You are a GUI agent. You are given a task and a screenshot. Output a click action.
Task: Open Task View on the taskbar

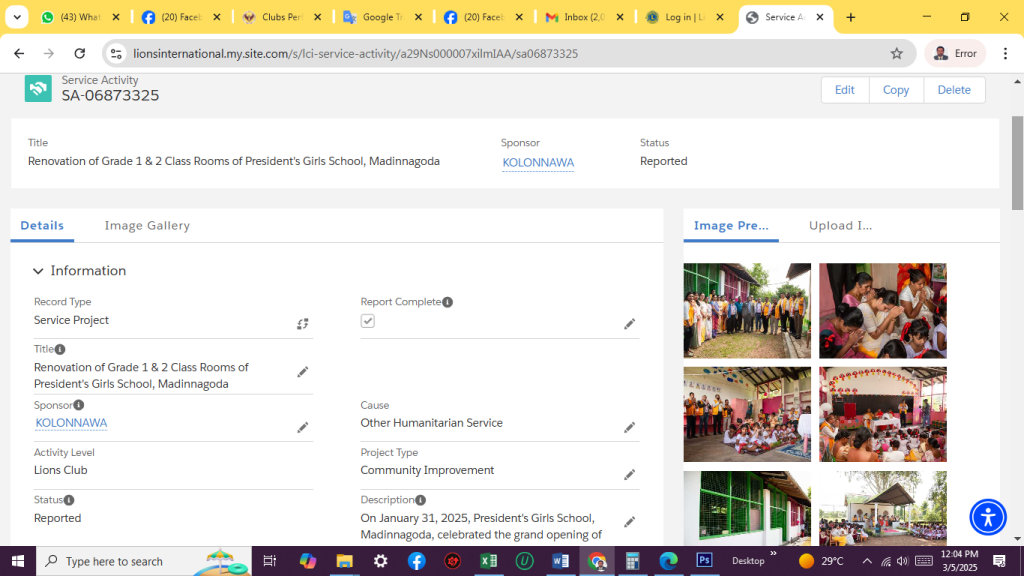[x=269, y=561]
